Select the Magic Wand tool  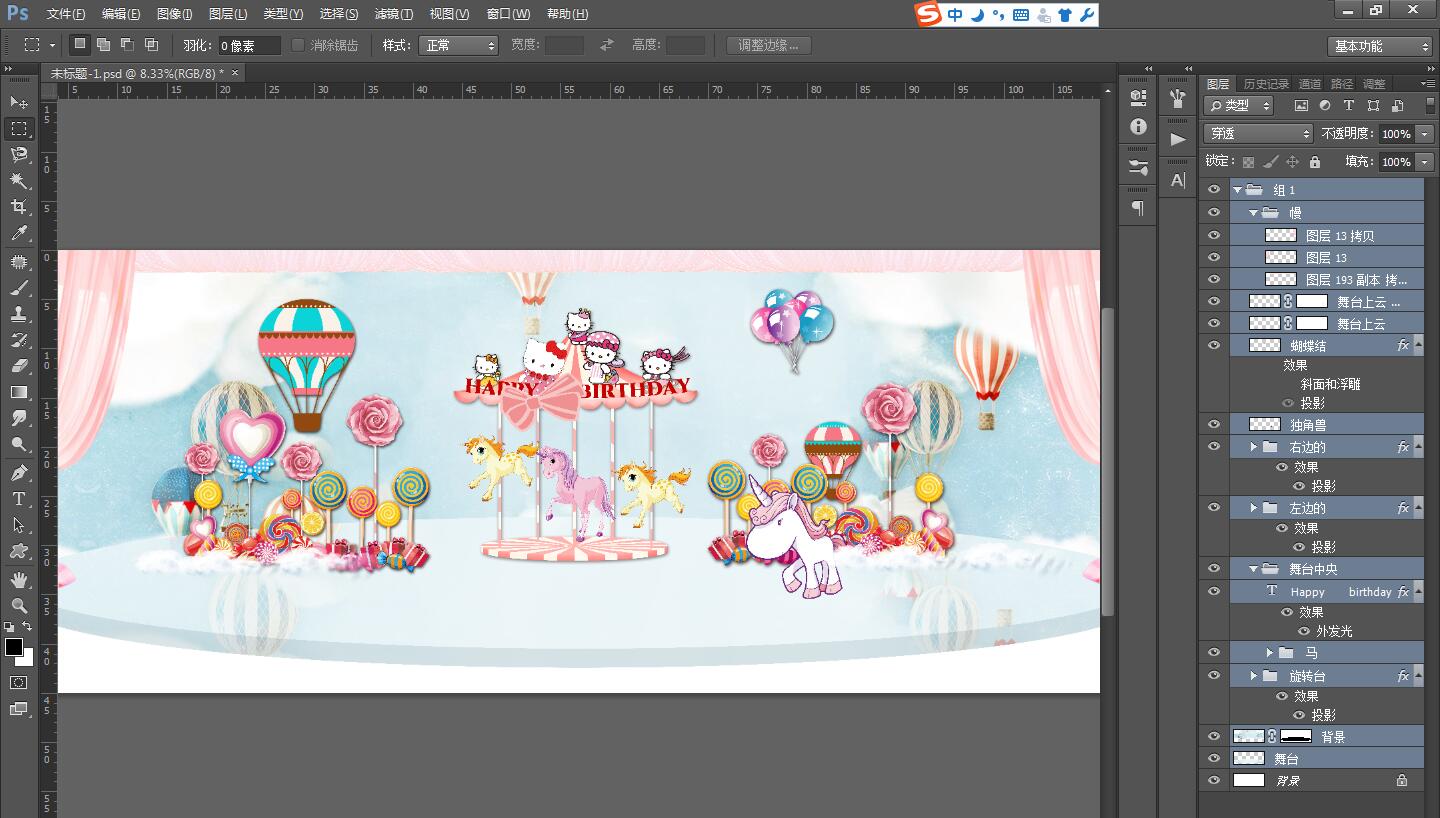pyautogui.click(x=19, y=180)
